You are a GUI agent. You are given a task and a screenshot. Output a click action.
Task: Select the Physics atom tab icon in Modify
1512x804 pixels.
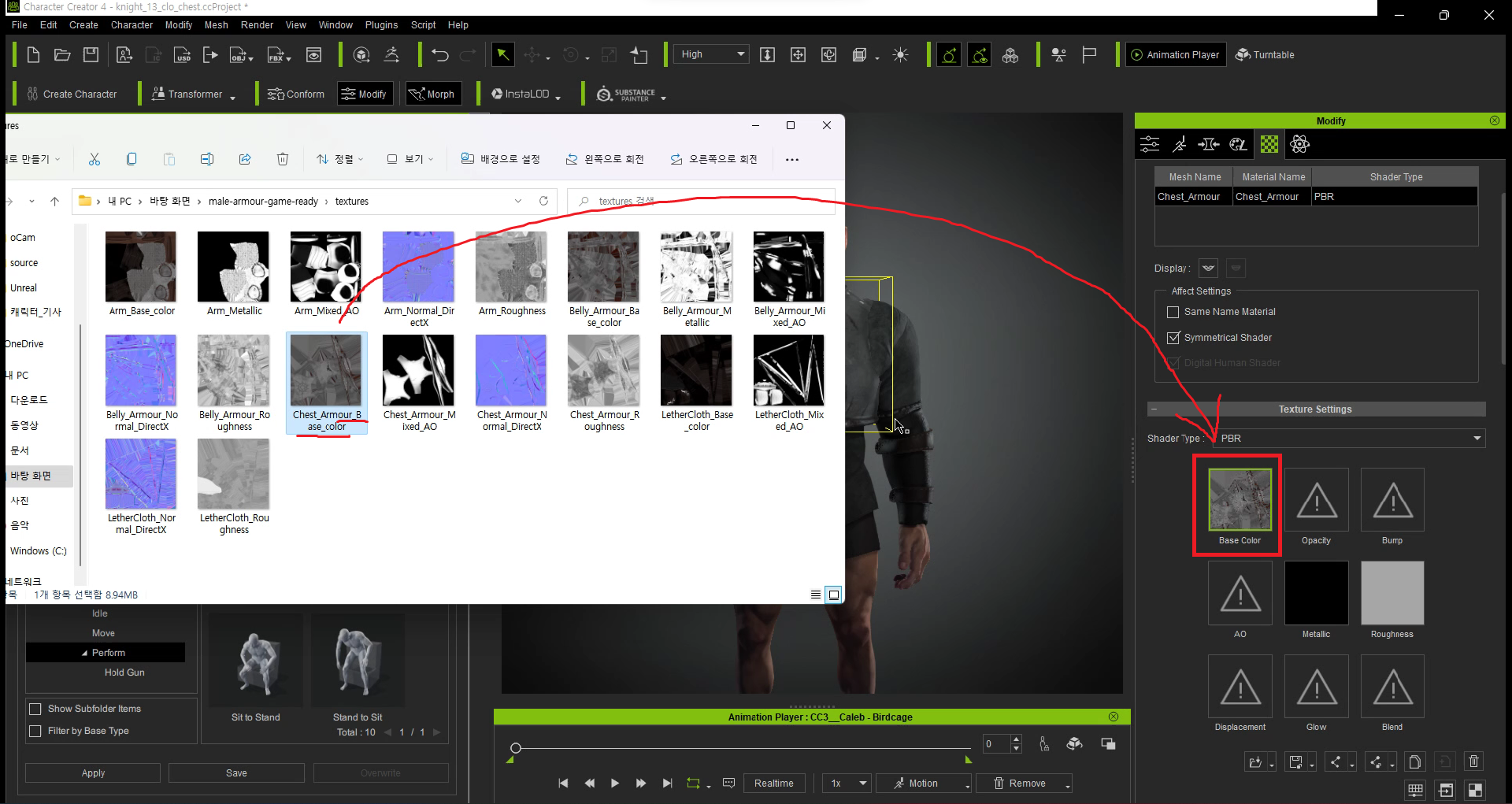pyautogui.click(x=1299, y=144)
